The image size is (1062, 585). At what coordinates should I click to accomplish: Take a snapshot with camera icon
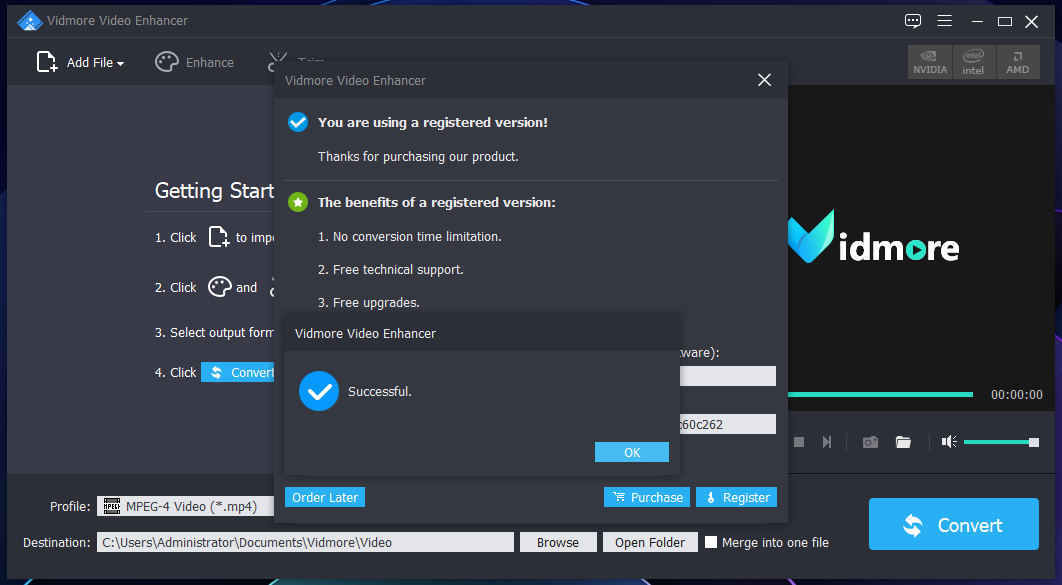coord(870,442)
